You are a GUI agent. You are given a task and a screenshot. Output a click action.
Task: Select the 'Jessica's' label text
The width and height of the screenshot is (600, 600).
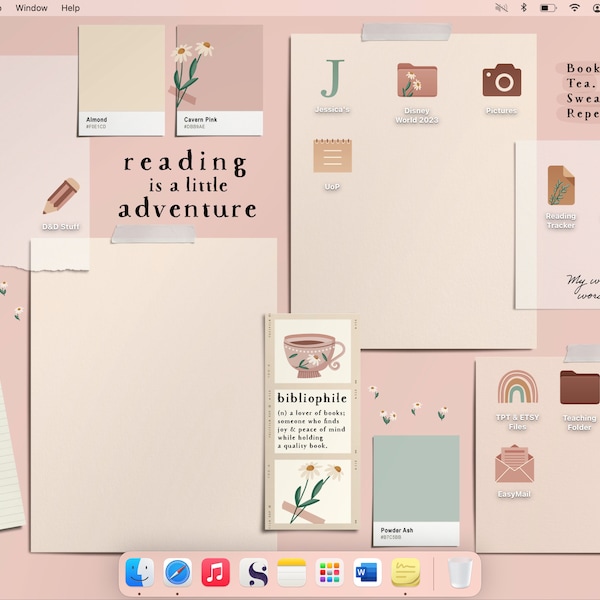[x=333, y=109]
